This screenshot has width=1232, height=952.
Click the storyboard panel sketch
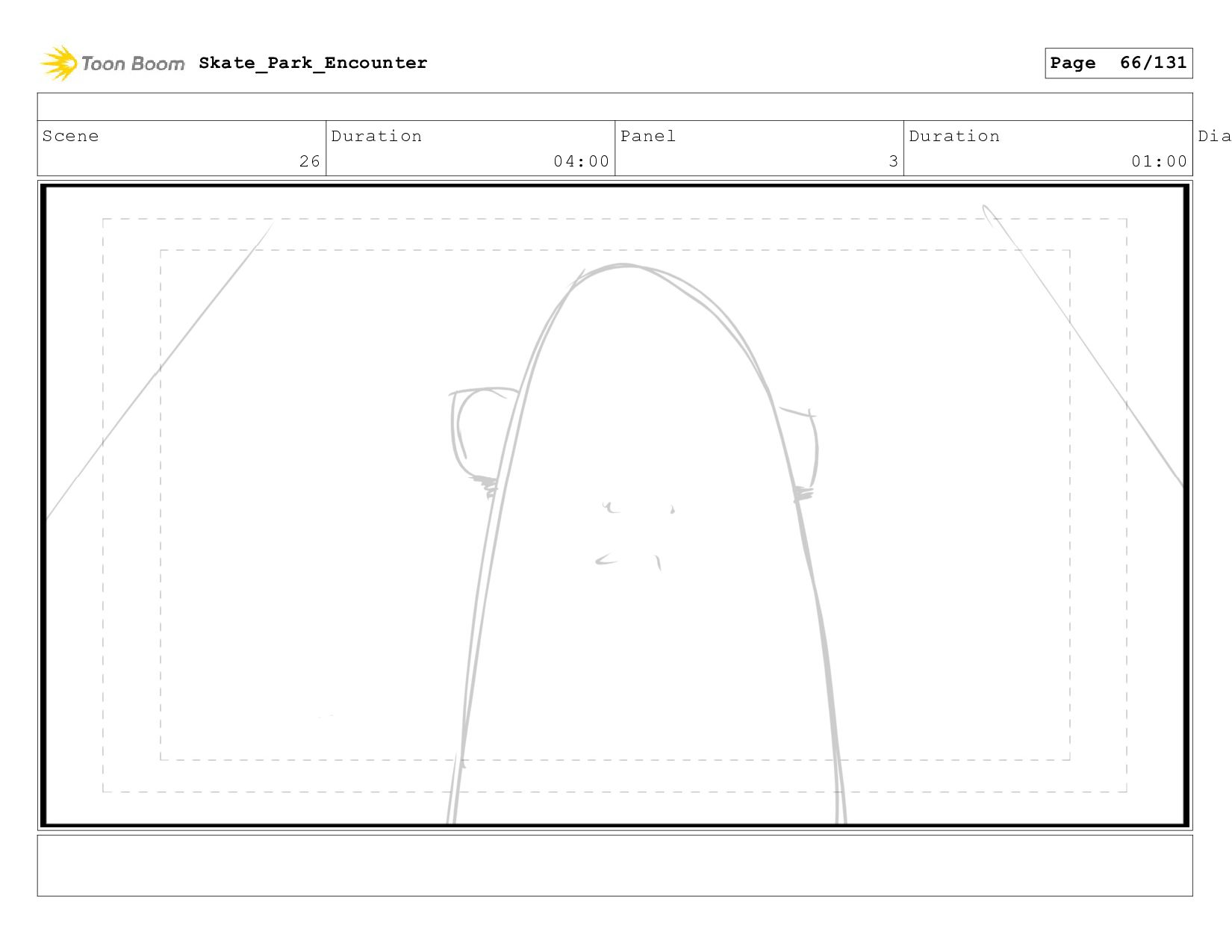click(615, 505)
